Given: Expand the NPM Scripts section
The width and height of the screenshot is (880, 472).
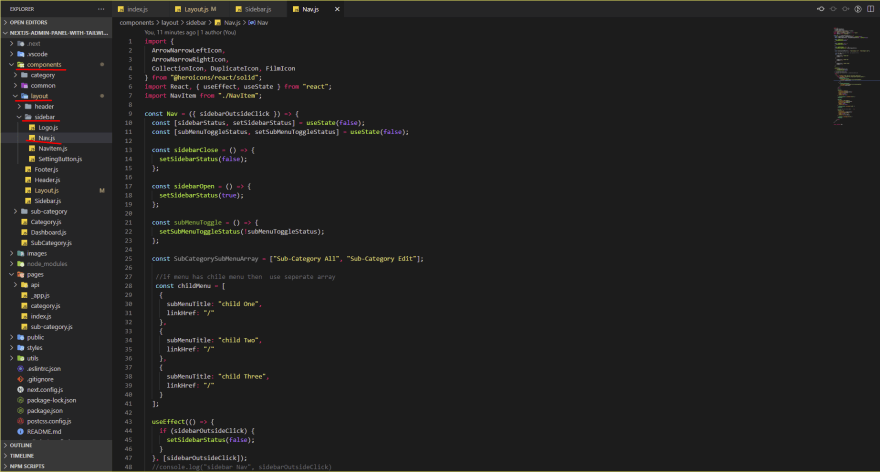Looking at the screenshot, I should tap(56, 466).
